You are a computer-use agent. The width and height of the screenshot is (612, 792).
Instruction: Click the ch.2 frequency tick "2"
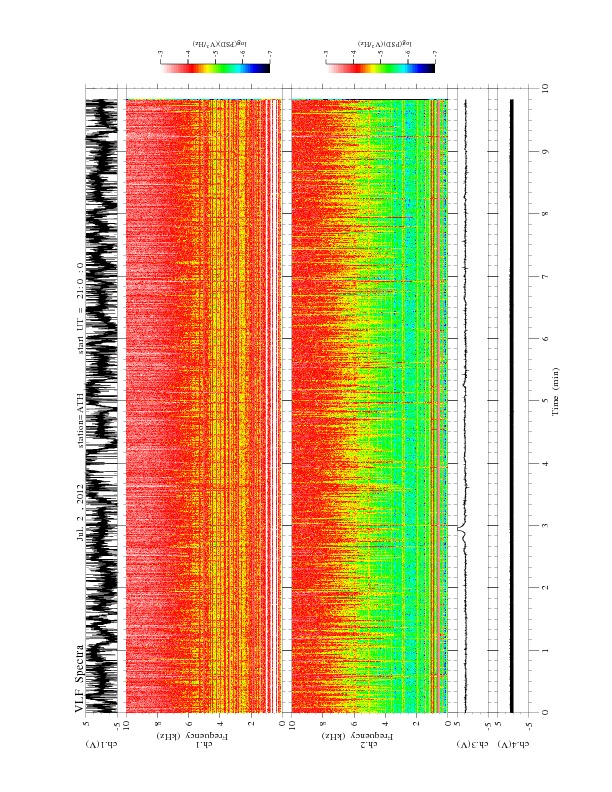point(417,723)
